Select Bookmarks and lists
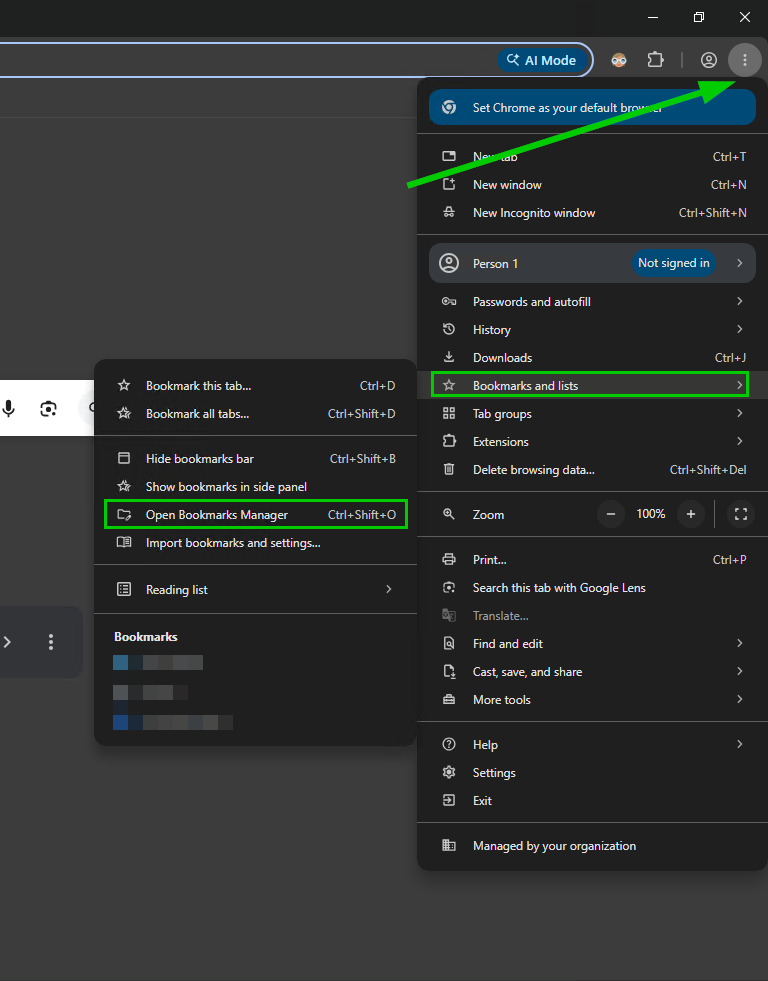Screen dimensions: 768x981 coord(590,385)
